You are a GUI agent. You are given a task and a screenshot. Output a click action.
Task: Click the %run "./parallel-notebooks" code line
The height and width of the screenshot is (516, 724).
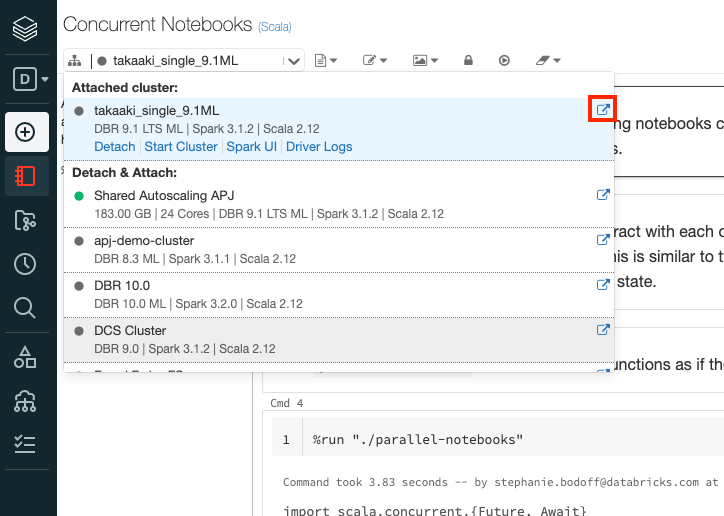pyautogui.click(x=418, y=439)
